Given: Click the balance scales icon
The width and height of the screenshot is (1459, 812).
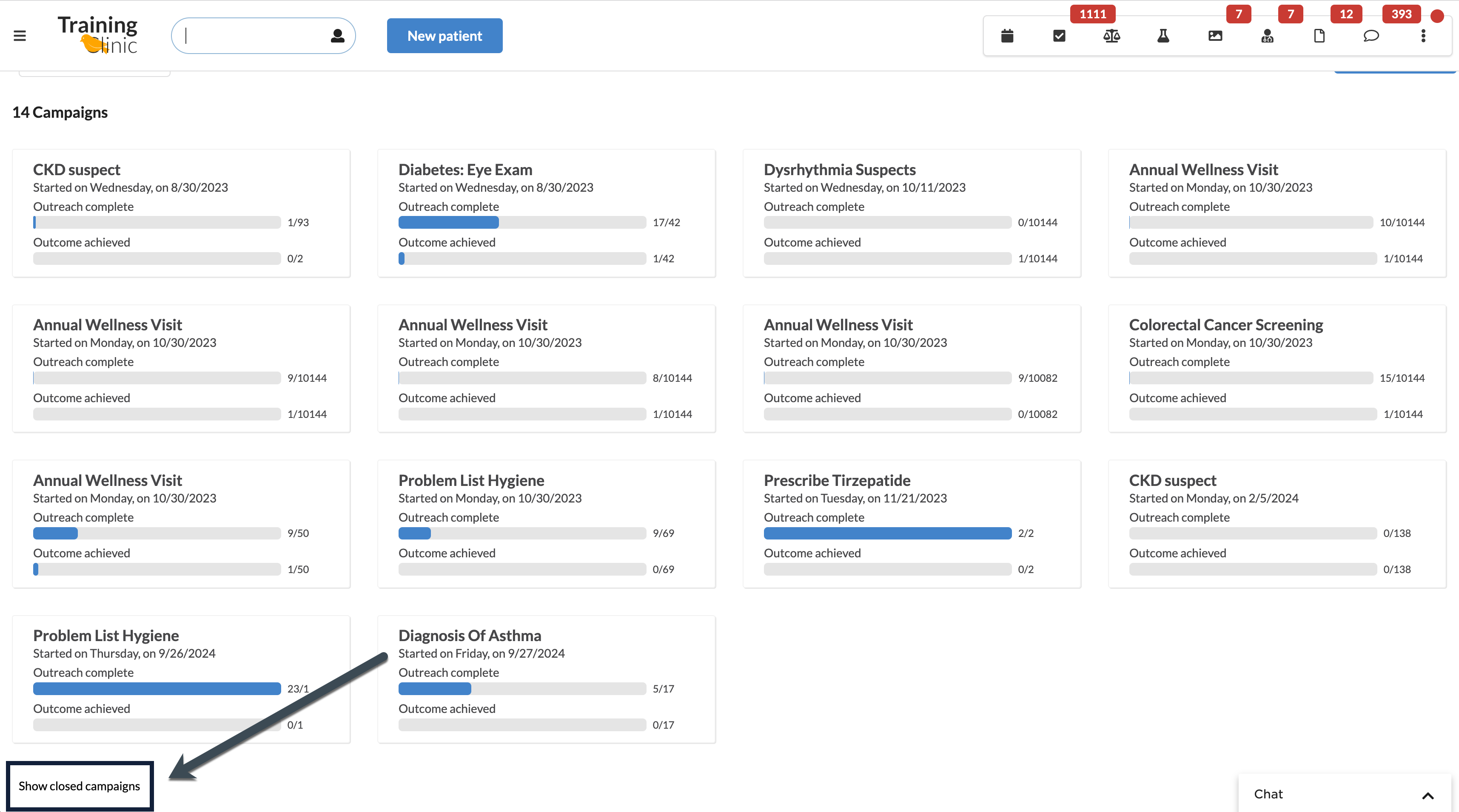Looking at the screenshot, I should 1111,36.
